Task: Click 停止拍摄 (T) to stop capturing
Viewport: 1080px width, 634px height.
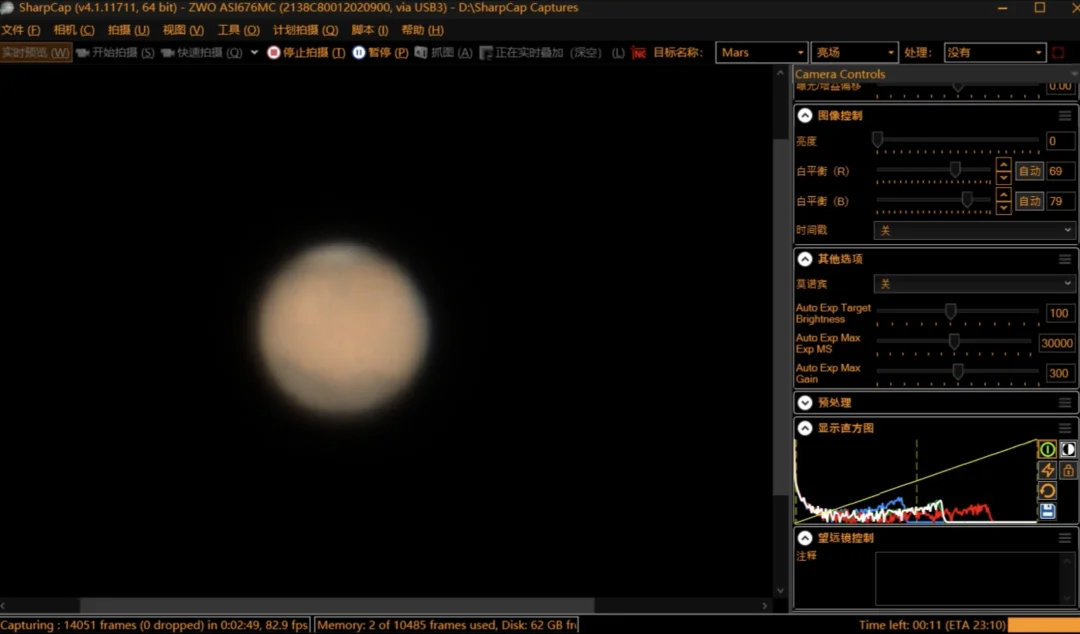Action: pos(306,52)
